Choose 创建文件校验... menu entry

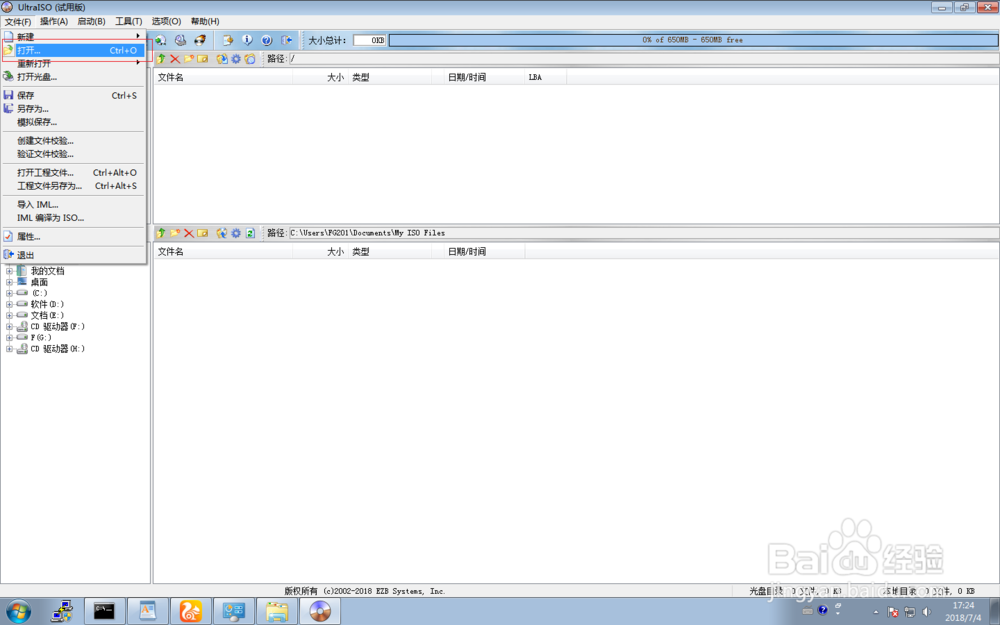[73, 140]
